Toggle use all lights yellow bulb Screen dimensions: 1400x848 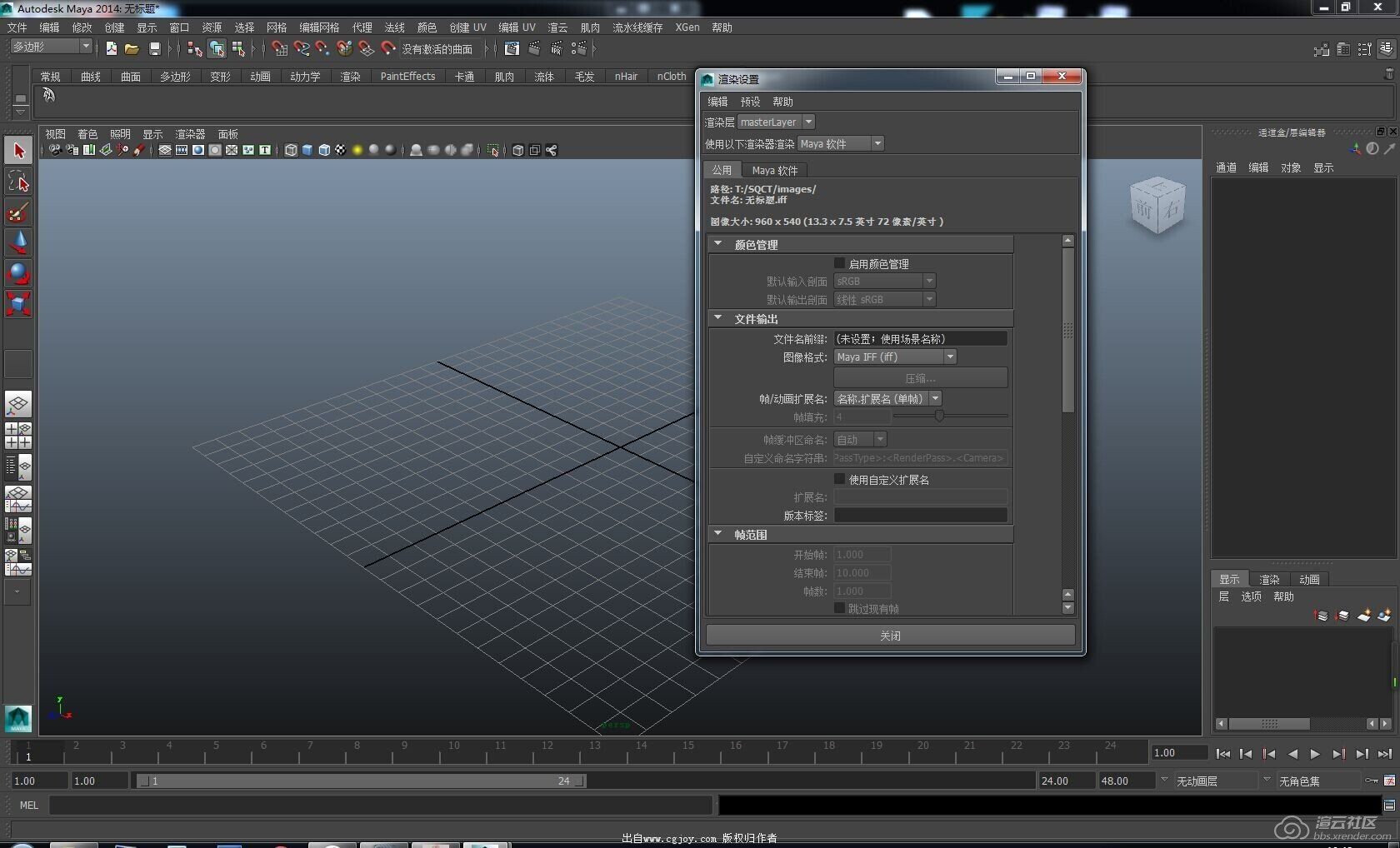[x=357, y=150]
